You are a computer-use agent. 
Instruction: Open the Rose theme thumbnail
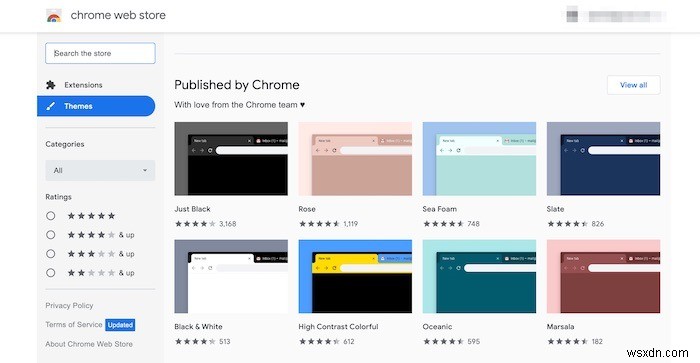[355, 159]
